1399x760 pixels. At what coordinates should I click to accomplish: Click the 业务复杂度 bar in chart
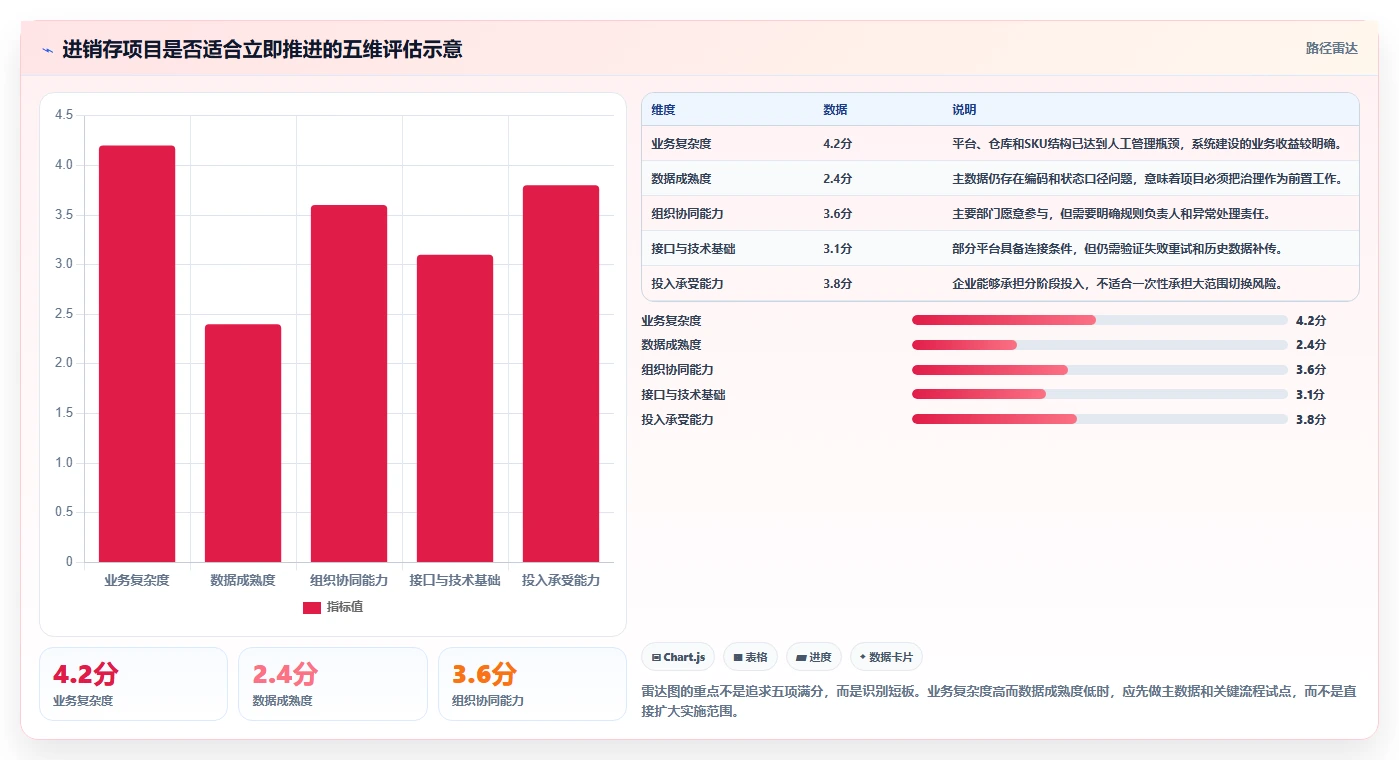(x=137, y=354)
